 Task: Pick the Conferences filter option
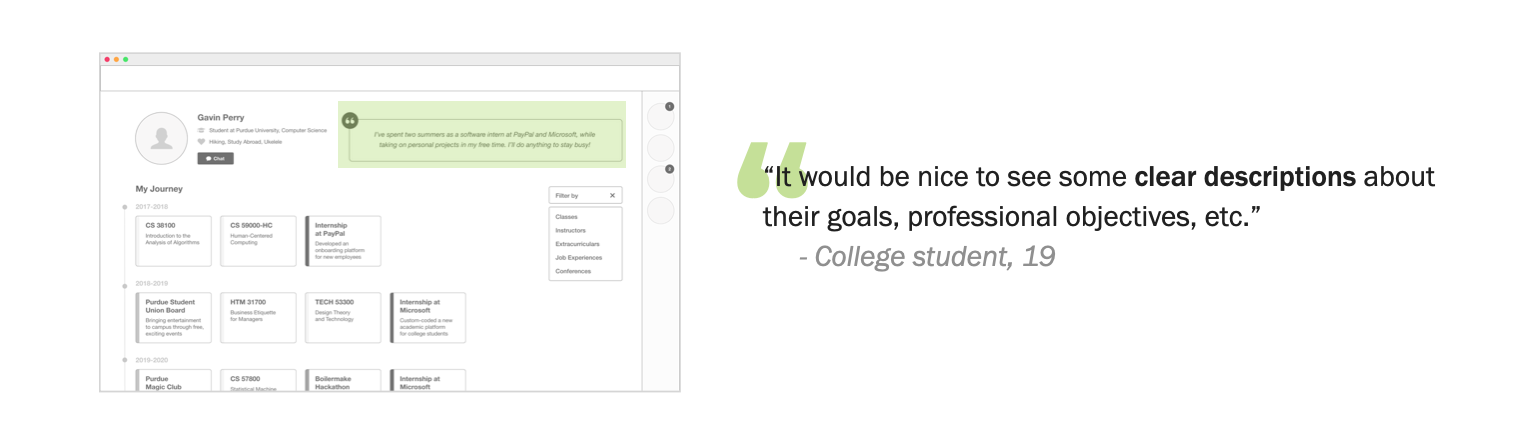573,271
